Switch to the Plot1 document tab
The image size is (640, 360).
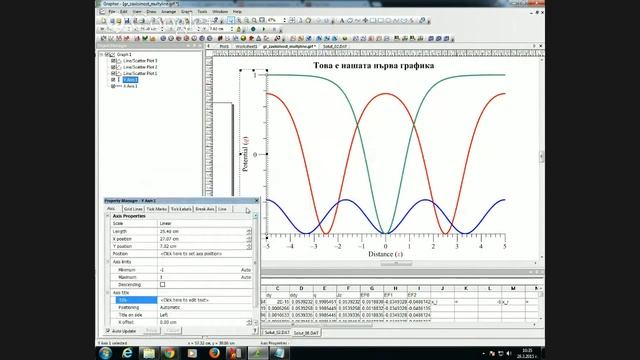[224, 47]
